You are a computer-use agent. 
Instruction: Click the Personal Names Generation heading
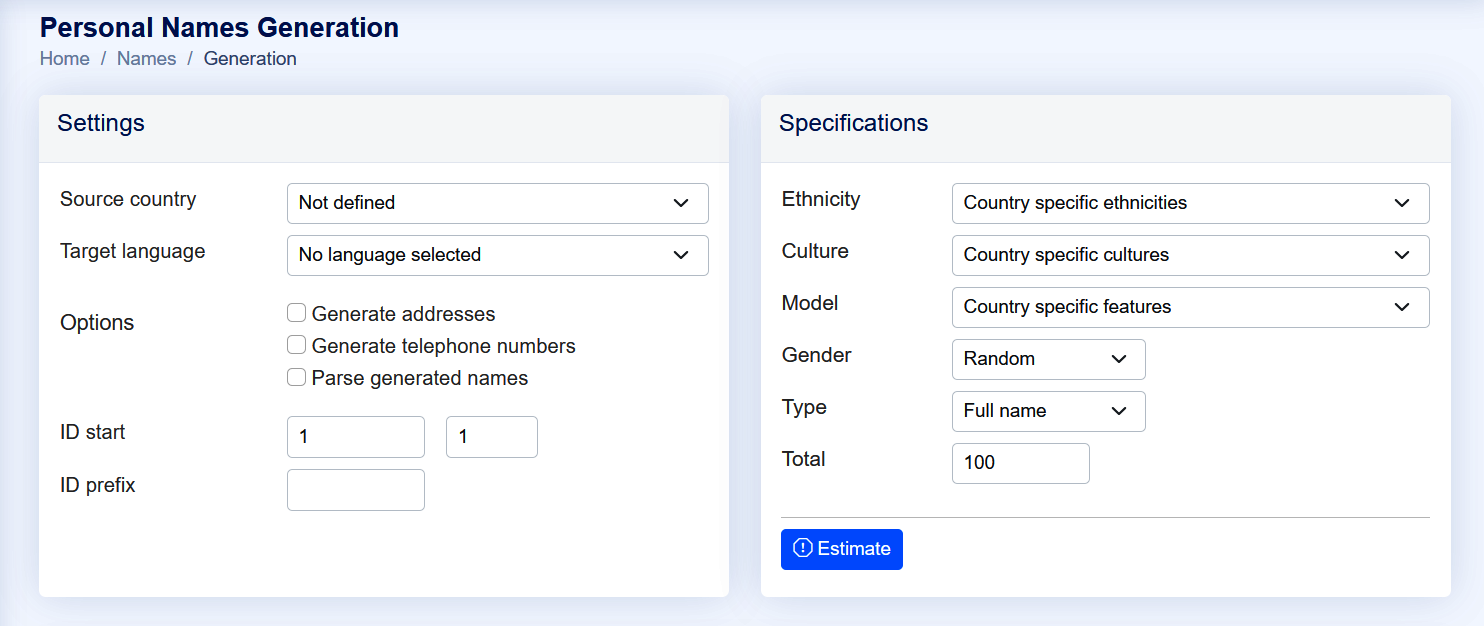[219, 27]
